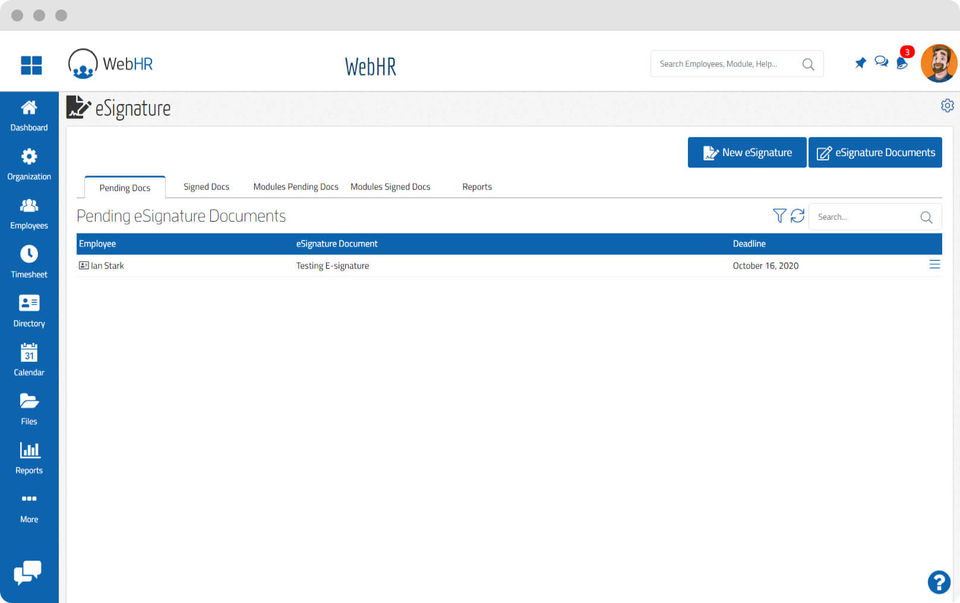Switch to Modules Pending Docs tab
This screenshot has height=603, width=960.
click(x=296, y=187)
